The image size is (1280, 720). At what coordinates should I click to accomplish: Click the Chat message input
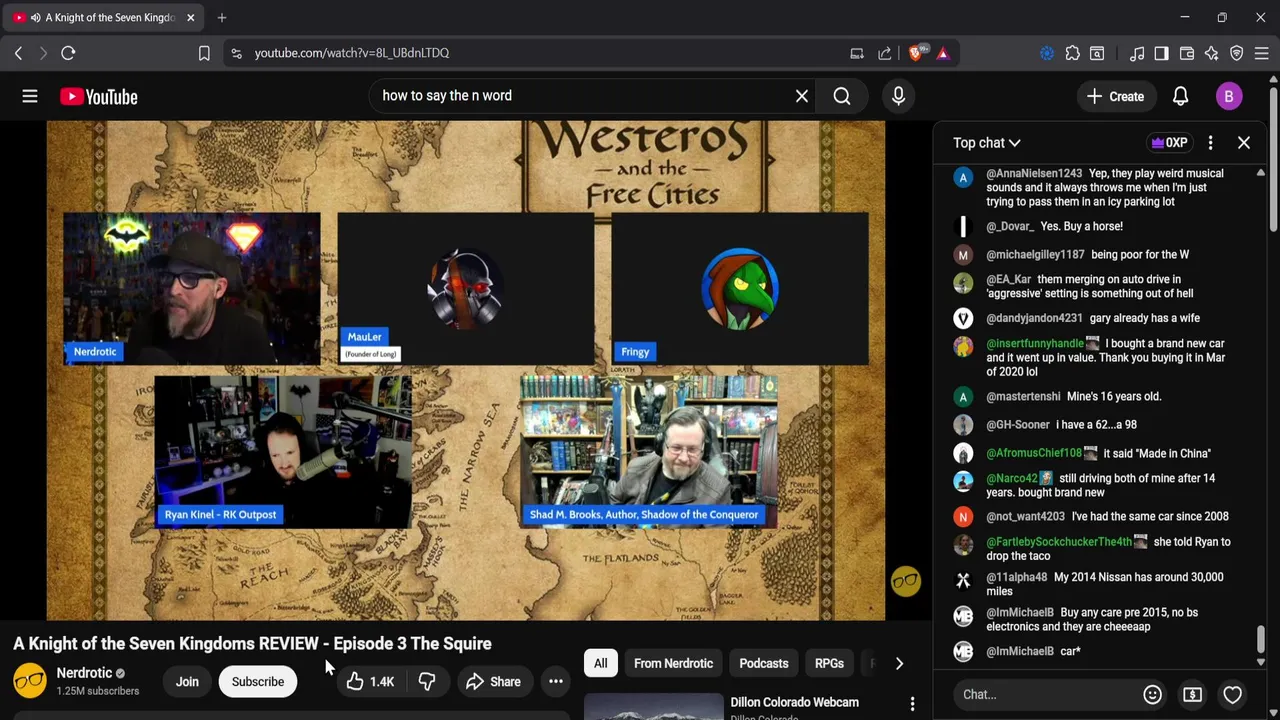[x=1045, y=694]
